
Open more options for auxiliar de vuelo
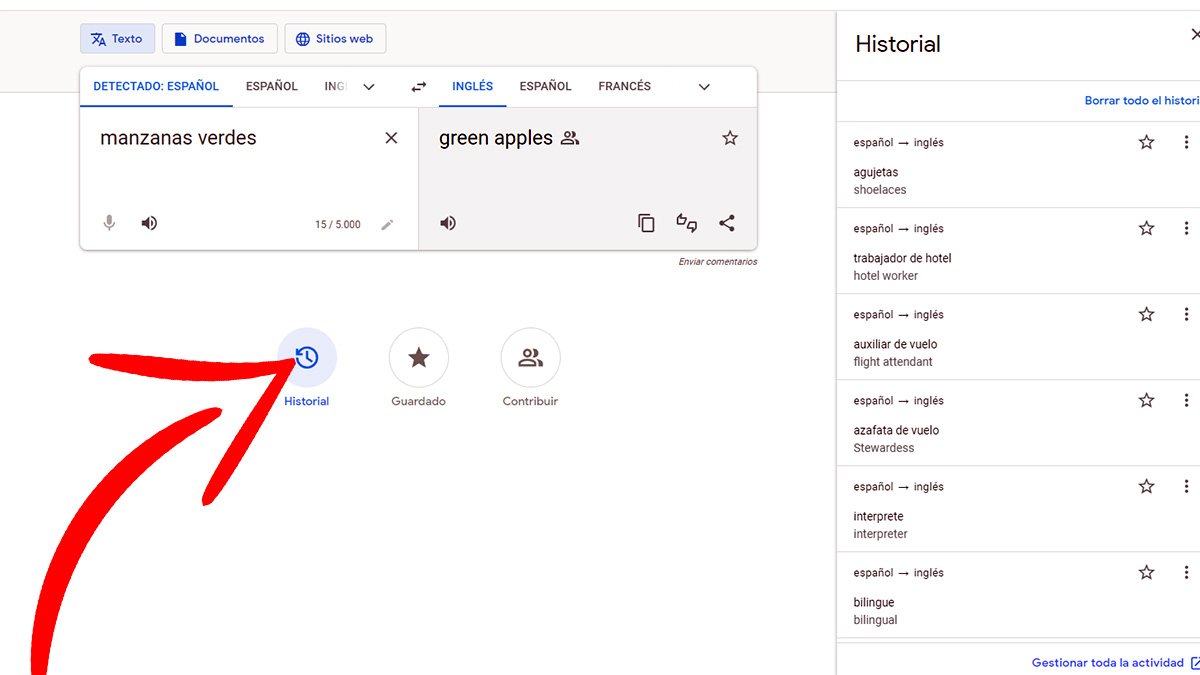tap(1186, 314)
